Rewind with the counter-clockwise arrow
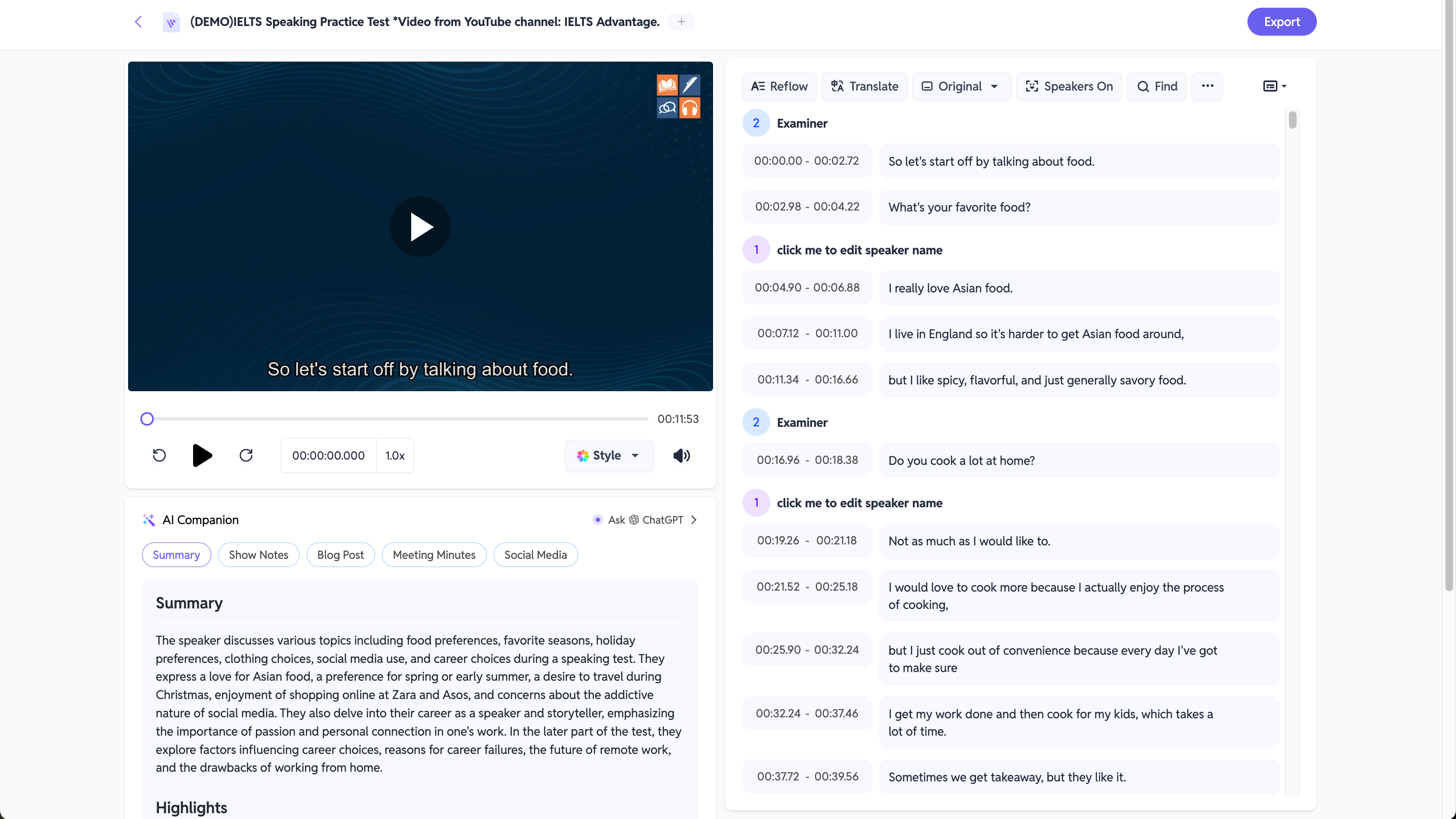Viewport: 1456px width, 819px height. 159,455
